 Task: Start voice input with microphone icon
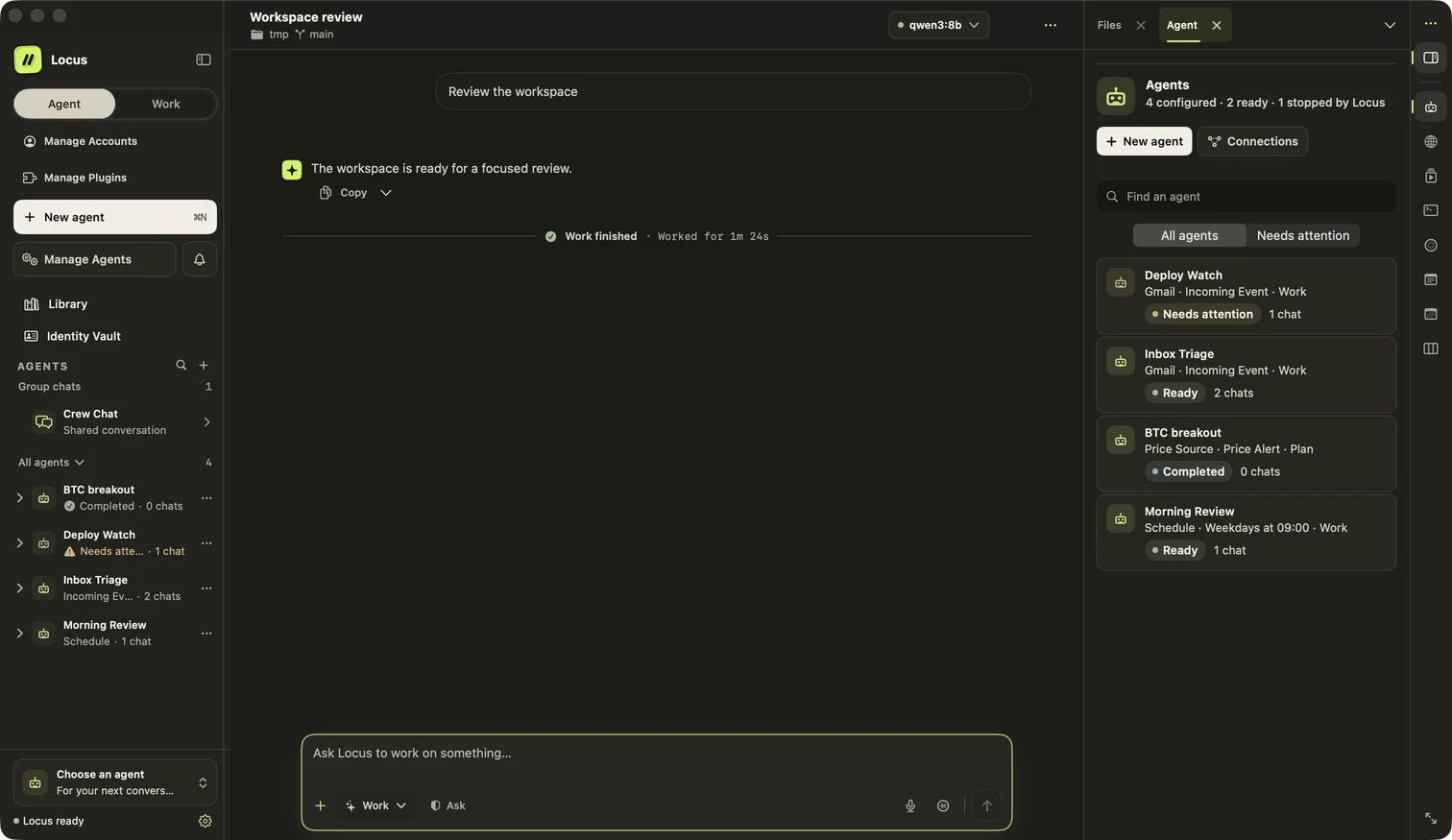click(x=910, y=805)
